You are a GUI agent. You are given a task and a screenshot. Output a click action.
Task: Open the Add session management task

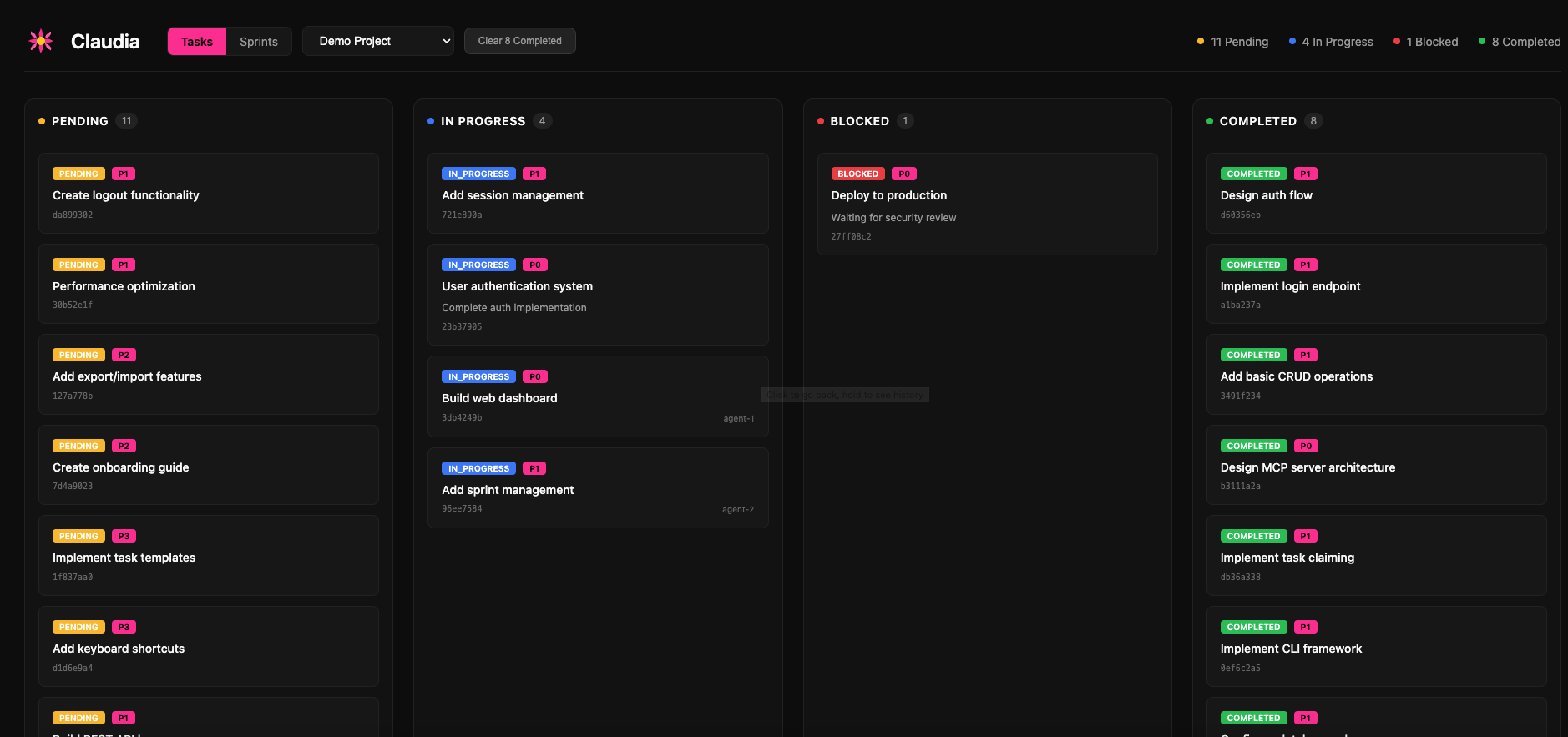(x=598, y=194)
